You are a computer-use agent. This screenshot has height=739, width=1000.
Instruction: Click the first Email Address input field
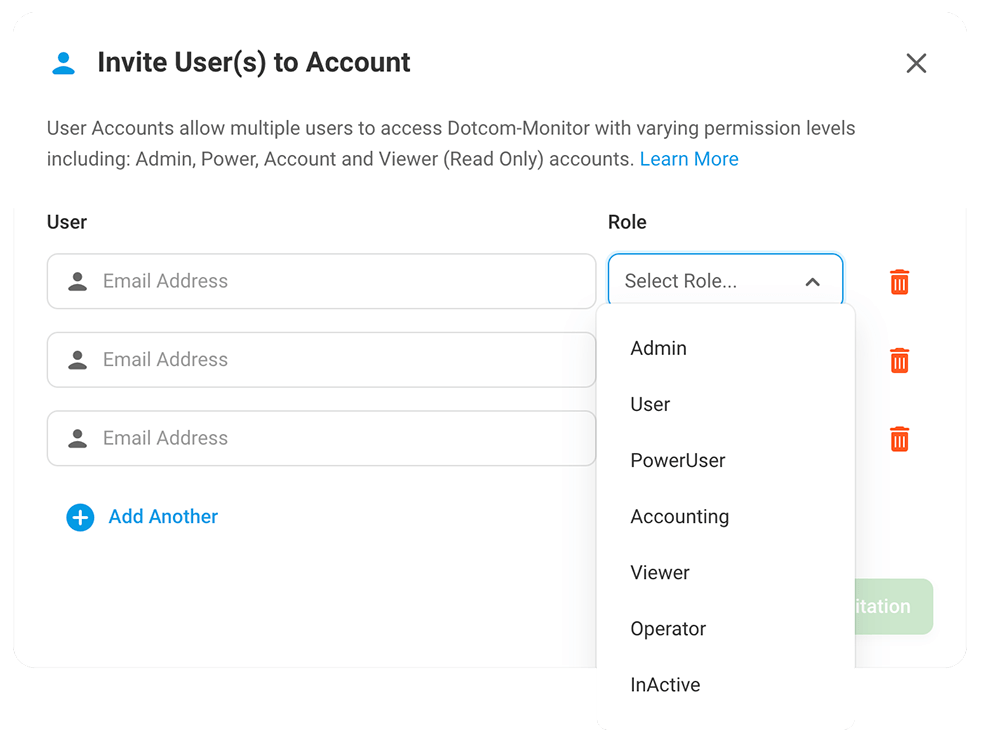click(320, 281)
